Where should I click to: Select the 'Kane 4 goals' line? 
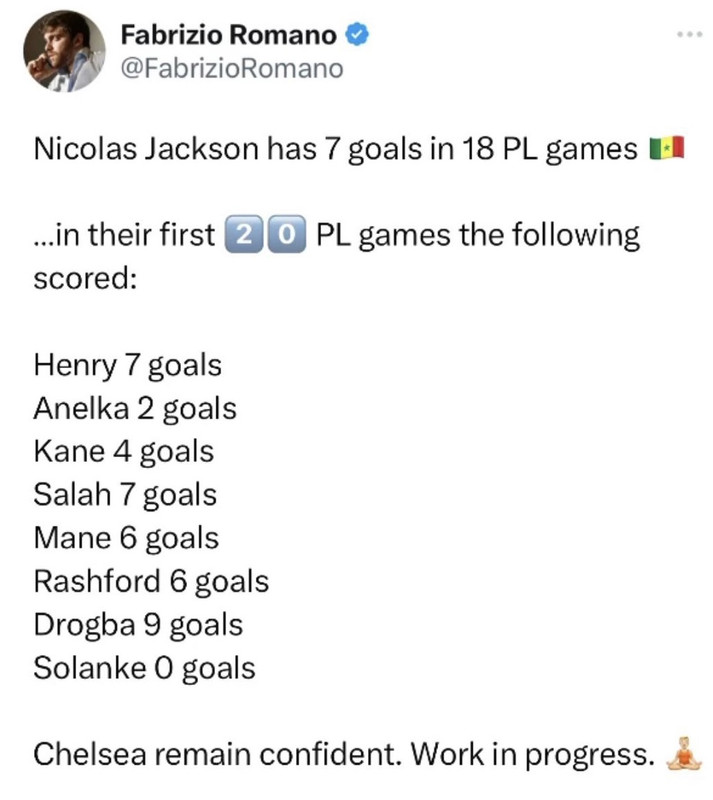[123, 451]
